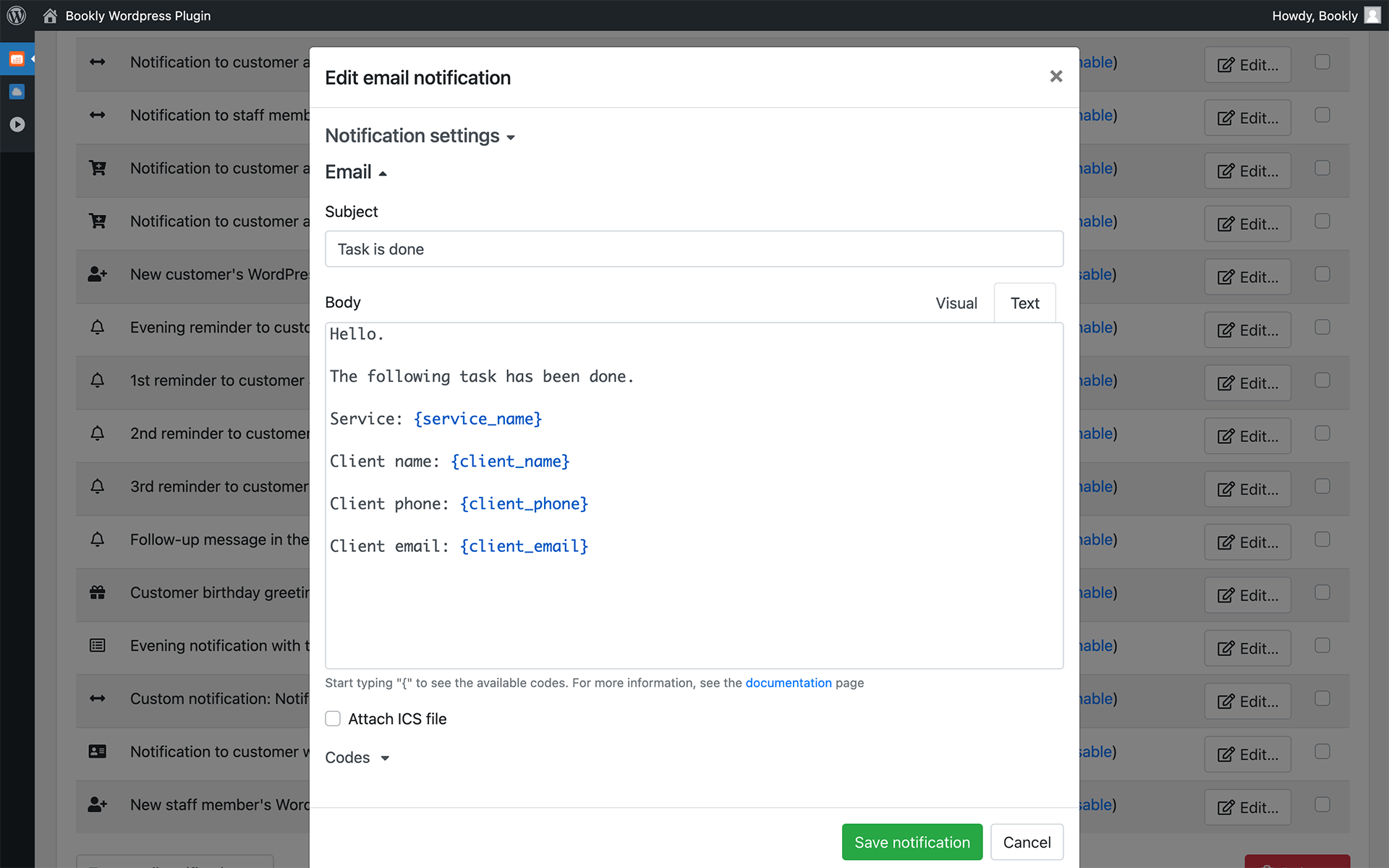The height and width of the screenshot is (868, 1389).
Task: Collapse the Email section
Action: [356, 172]
